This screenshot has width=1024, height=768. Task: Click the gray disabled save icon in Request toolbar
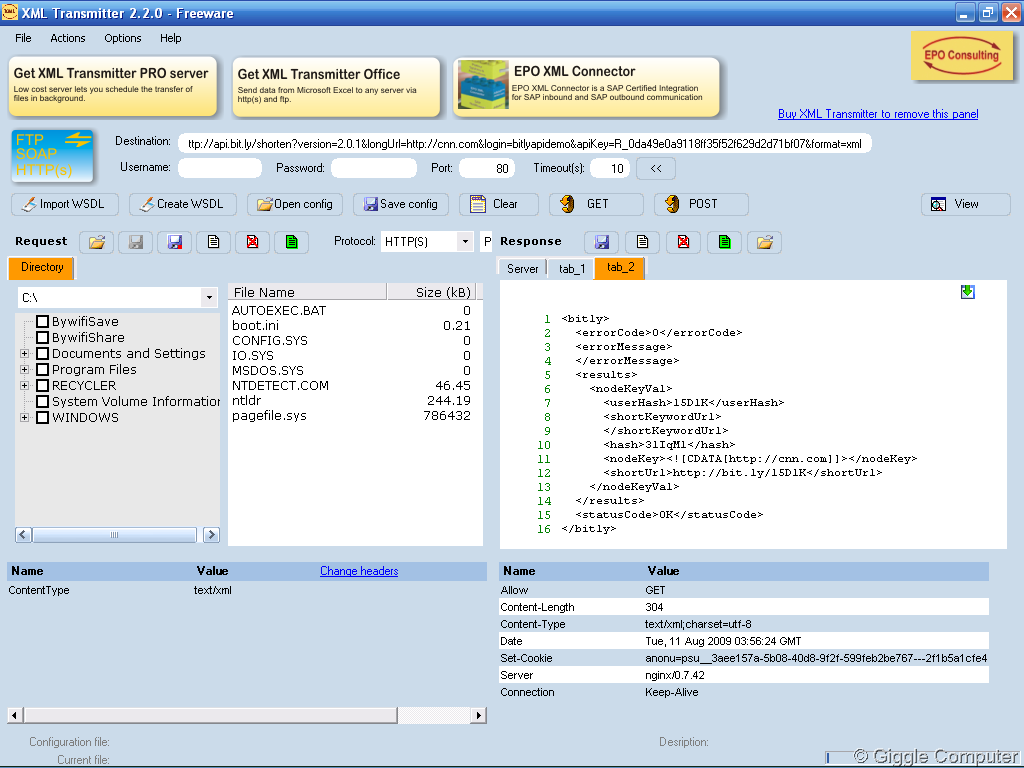135,242
